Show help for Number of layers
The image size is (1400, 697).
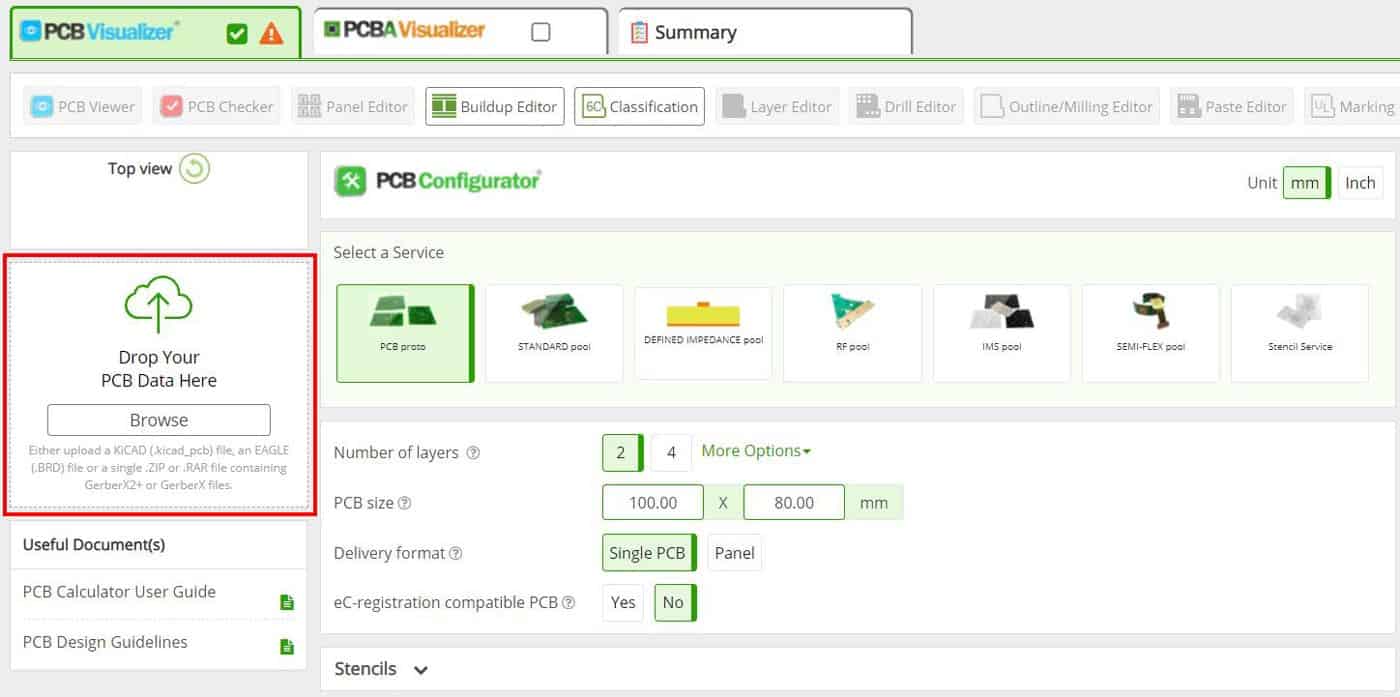click(x=474, y=453)
